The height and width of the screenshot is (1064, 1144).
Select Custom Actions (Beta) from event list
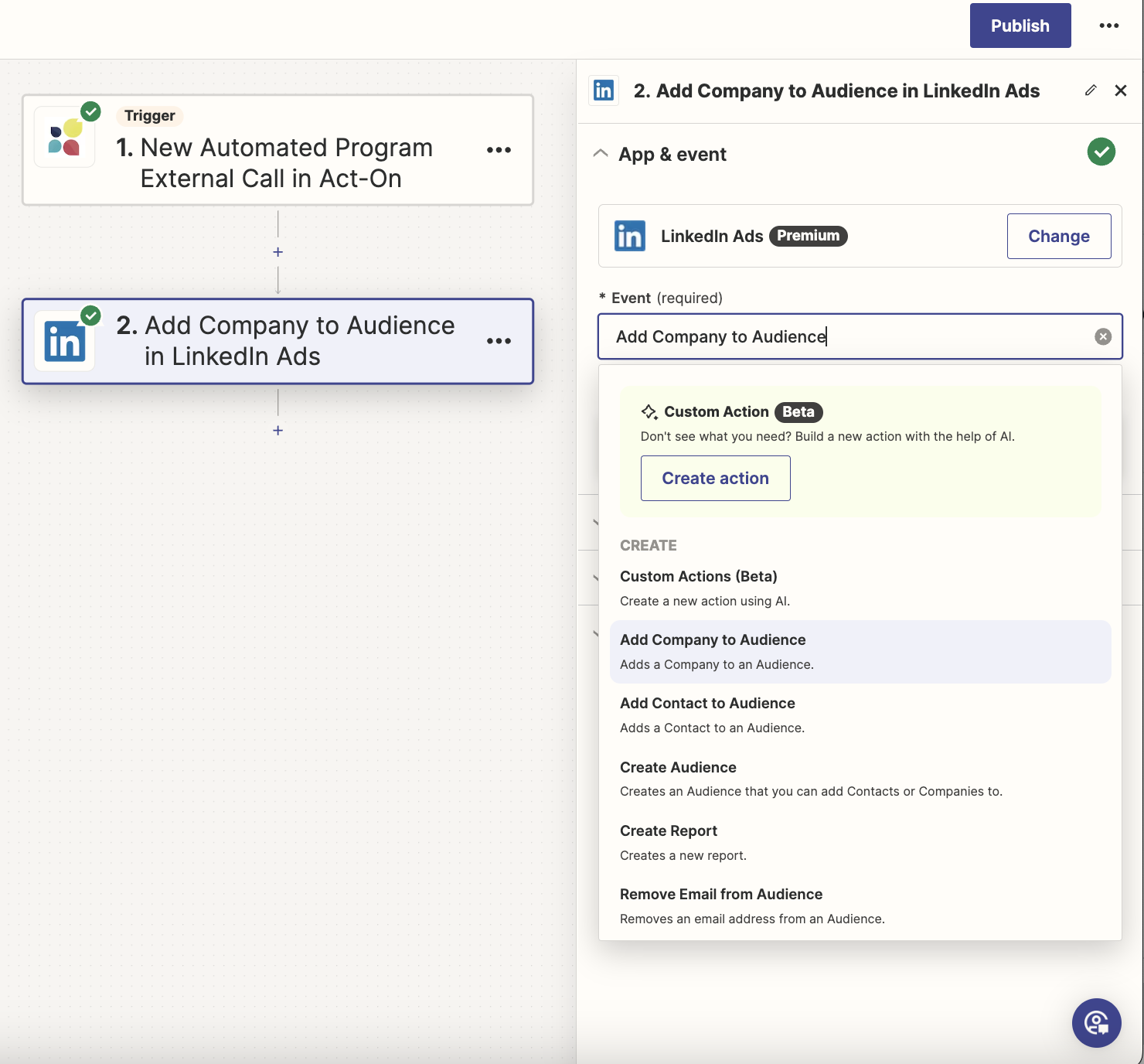coord(860,588)
